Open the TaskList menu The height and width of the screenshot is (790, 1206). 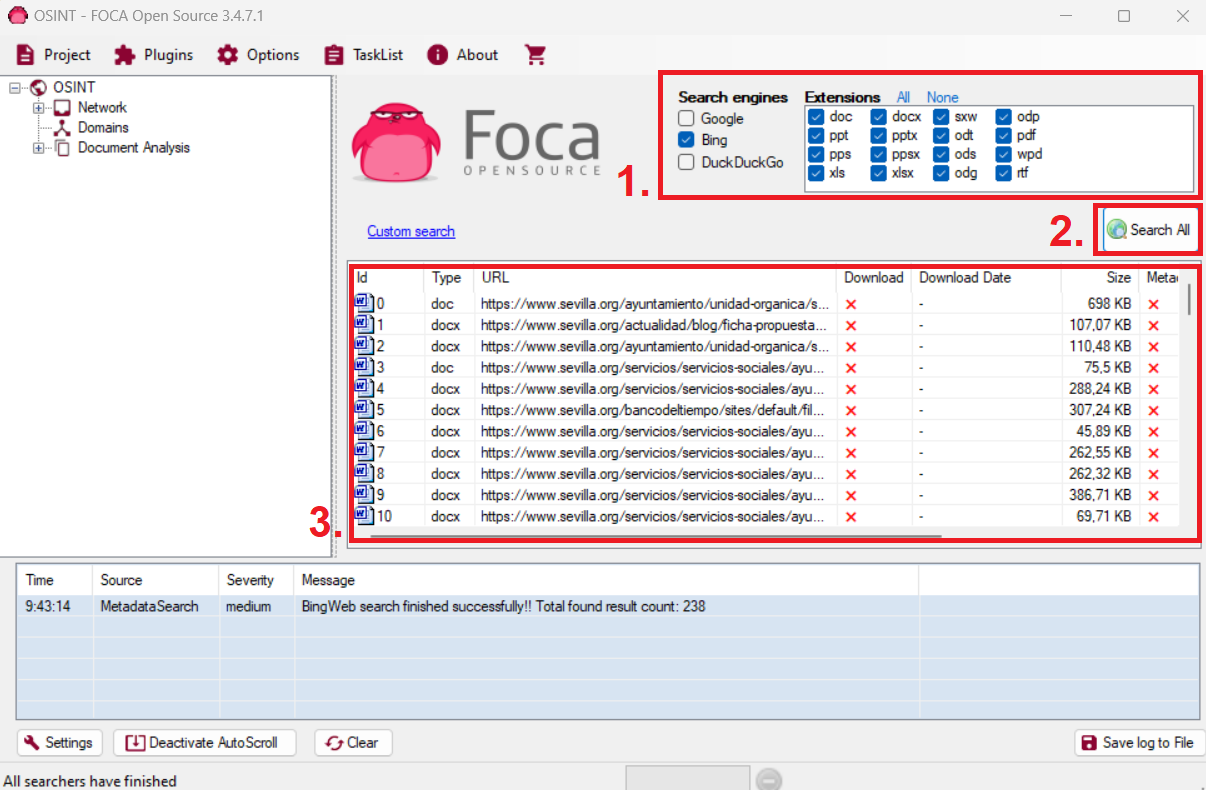(x=364, y=55)
